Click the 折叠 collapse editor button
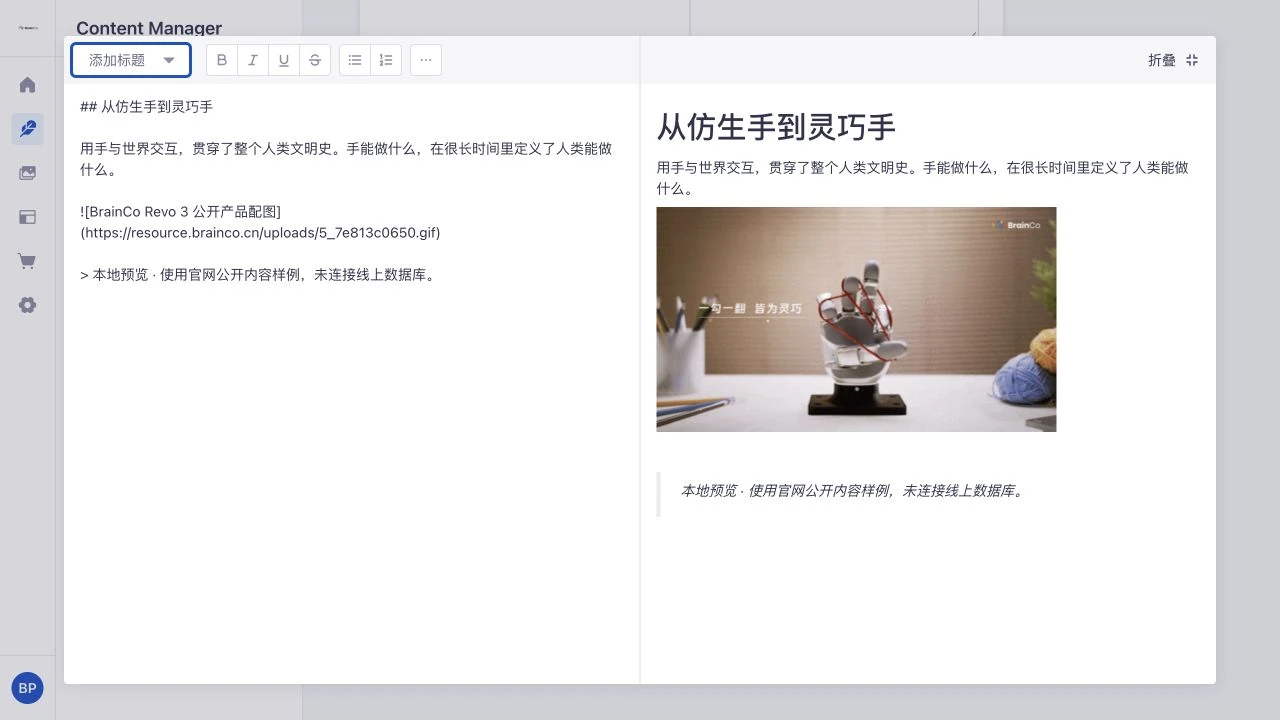 [1173, 60]
